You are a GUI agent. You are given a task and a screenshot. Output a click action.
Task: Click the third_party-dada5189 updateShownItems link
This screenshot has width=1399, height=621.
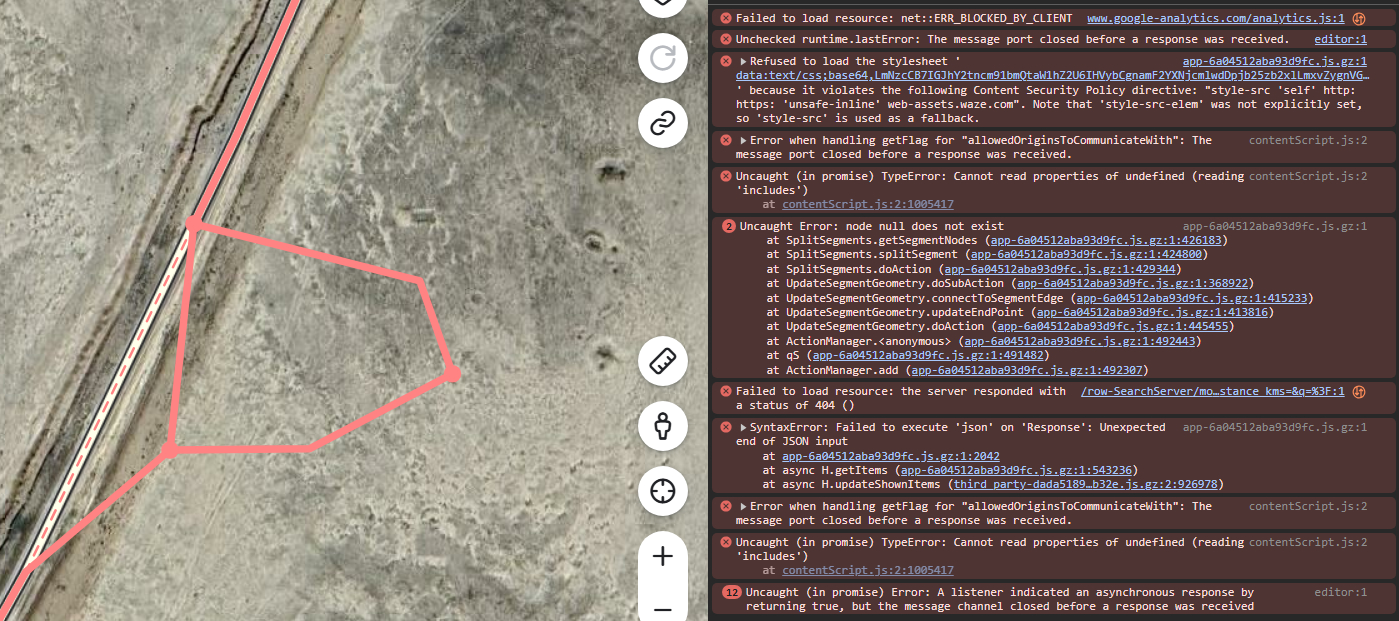1085,485
